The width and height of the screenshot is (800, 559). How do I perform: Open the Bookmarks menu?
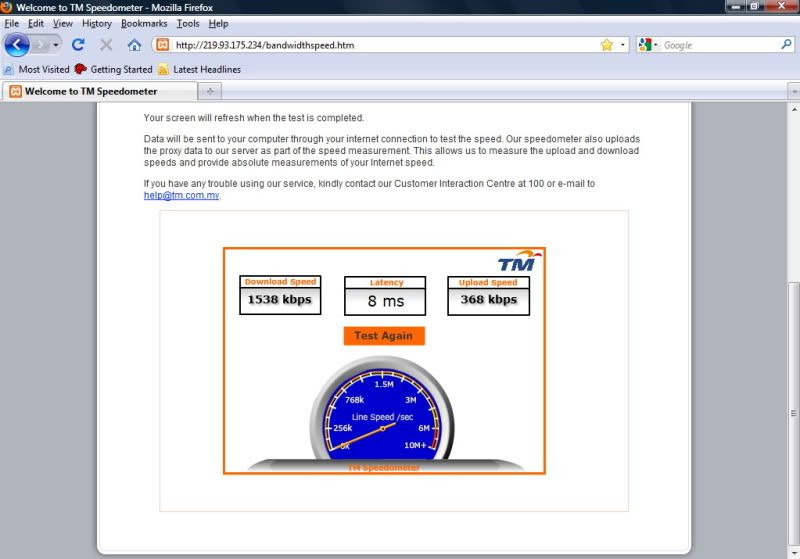tap(144, 23)
